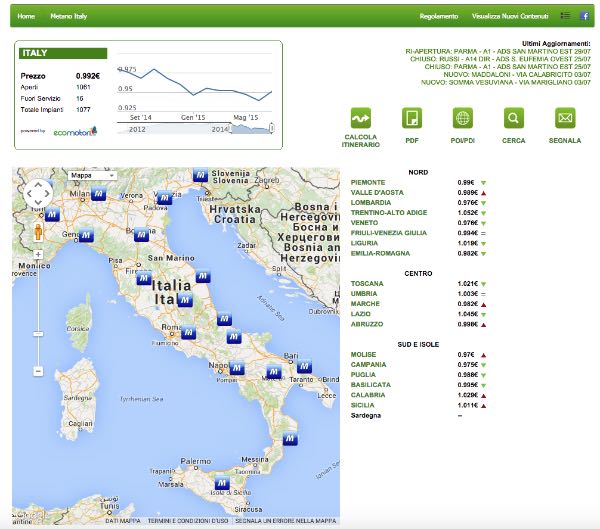Click the Street View pegman icon

click(38, 233)
